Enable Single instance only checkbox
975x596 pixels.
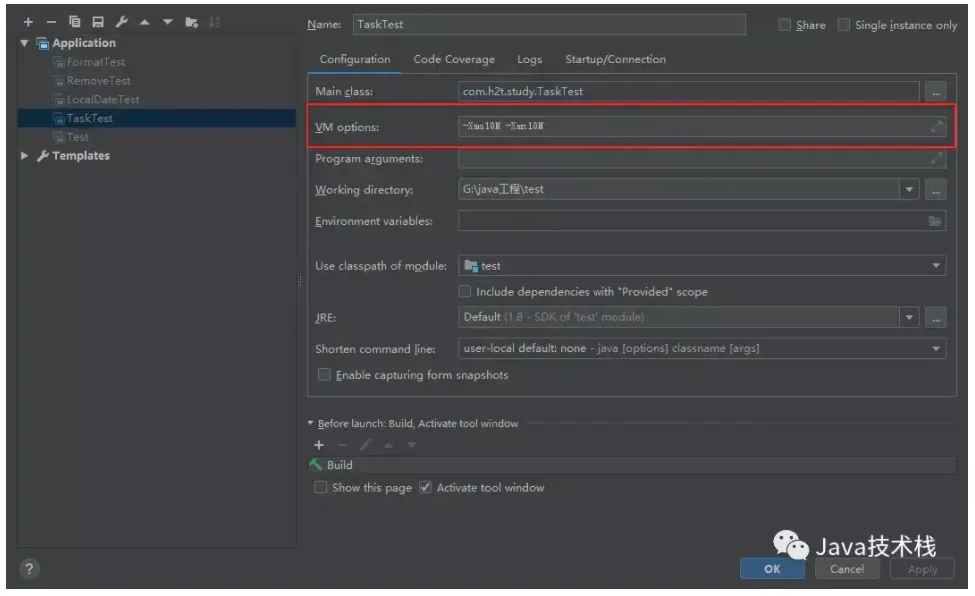844,25
